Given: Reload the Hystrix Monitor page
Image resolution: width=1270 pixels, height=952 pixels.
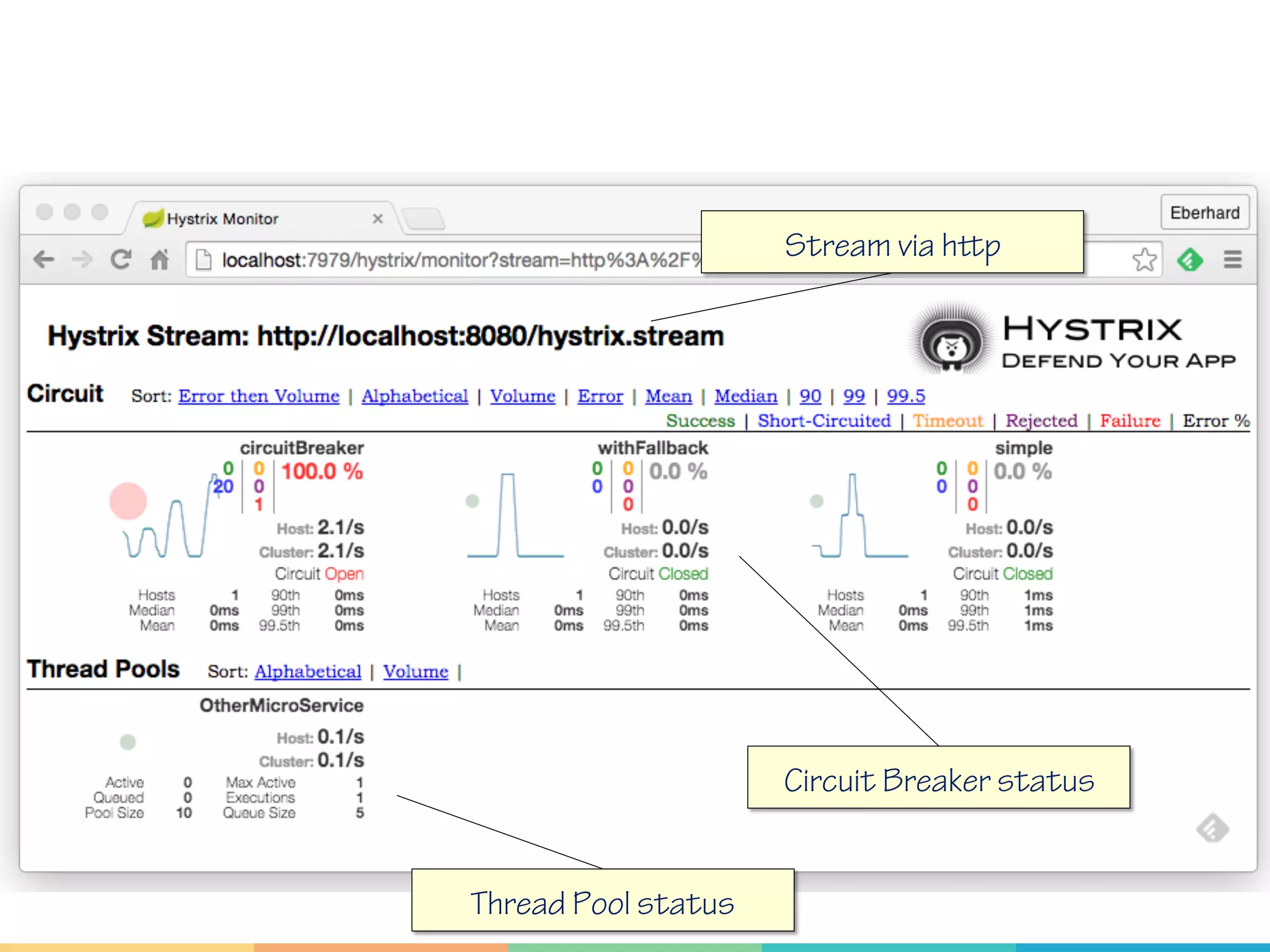Looking at the screenshot, I should point(121,259).
